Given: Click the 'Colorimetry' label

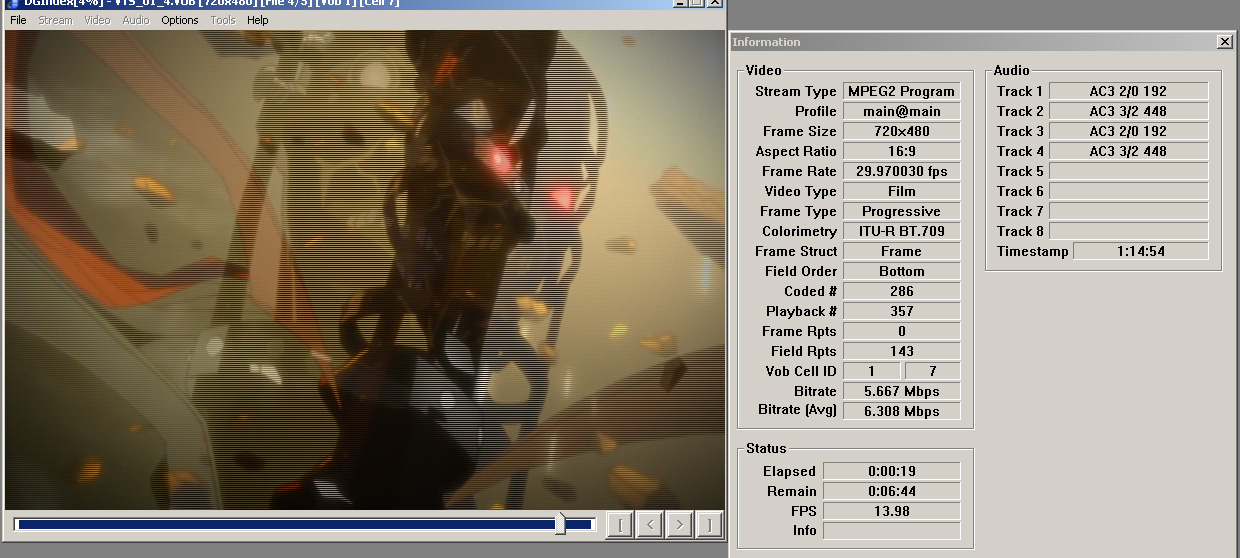Looking at the screenshot, I should (x=799, y=231).
